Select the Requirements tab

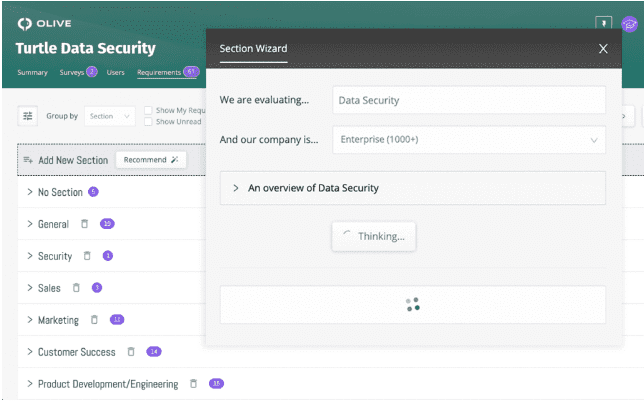tap(159, 73)
